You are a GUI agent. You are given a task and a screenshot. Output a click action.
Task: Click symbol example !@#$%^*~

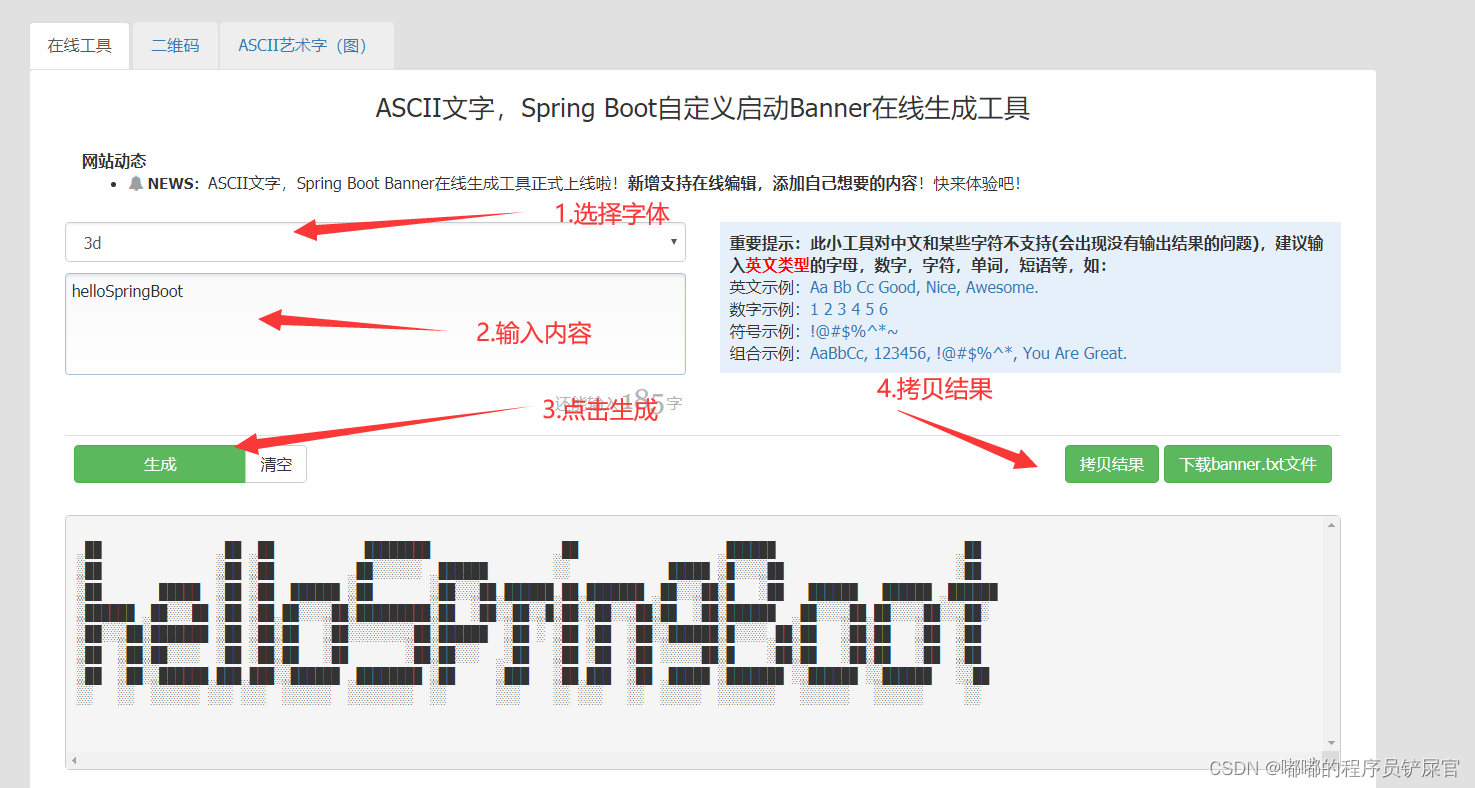click(x=854, y=331)
